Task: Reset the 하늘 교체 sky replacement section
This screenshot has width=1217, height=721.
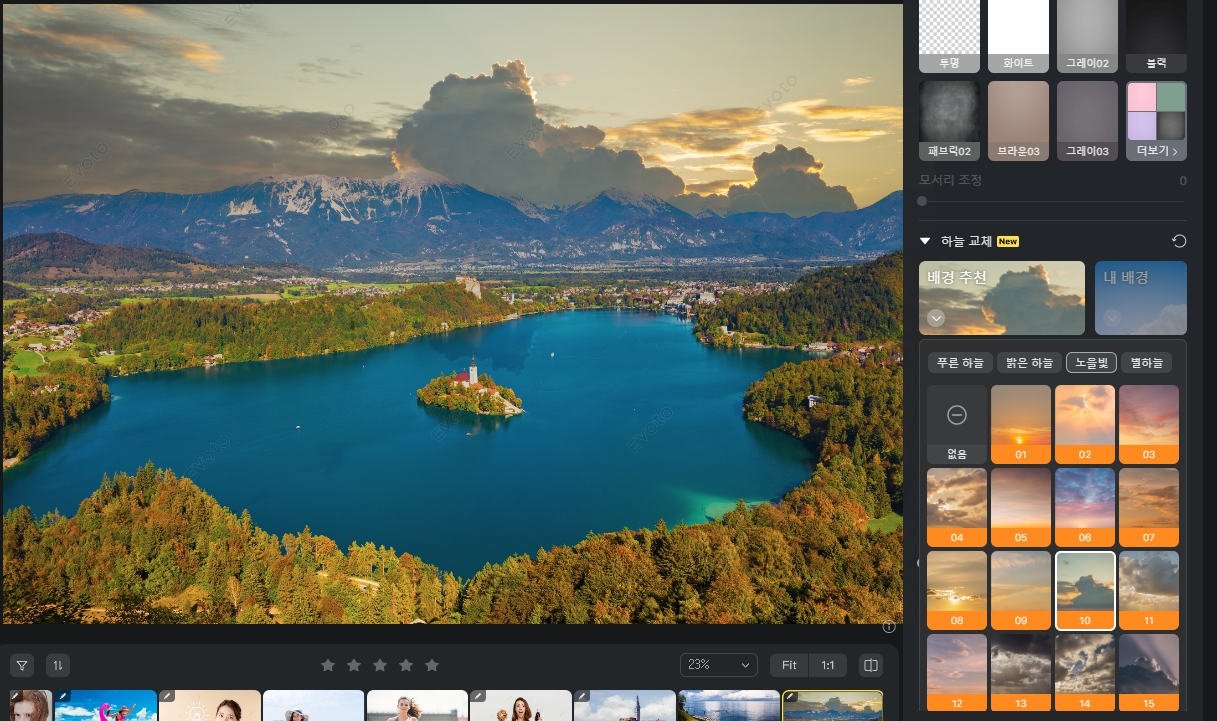Action: click(x=1179, y=241)
